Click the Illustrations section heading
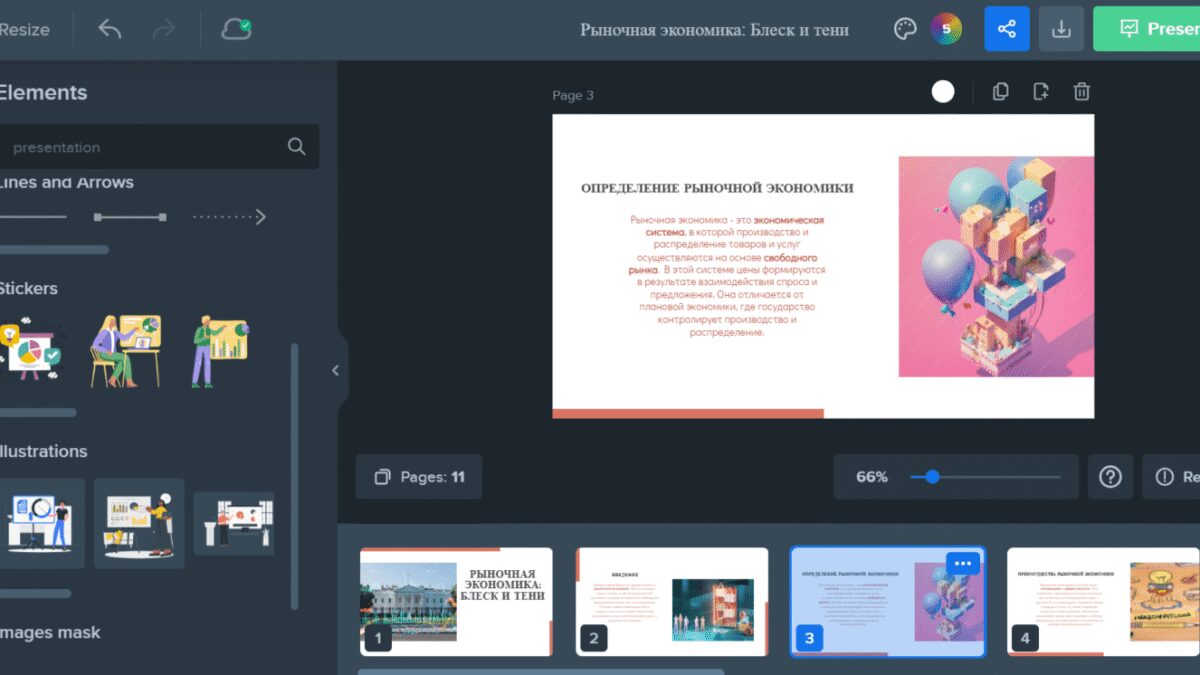This screenshot has height=675, width=1200. (43, 451)
